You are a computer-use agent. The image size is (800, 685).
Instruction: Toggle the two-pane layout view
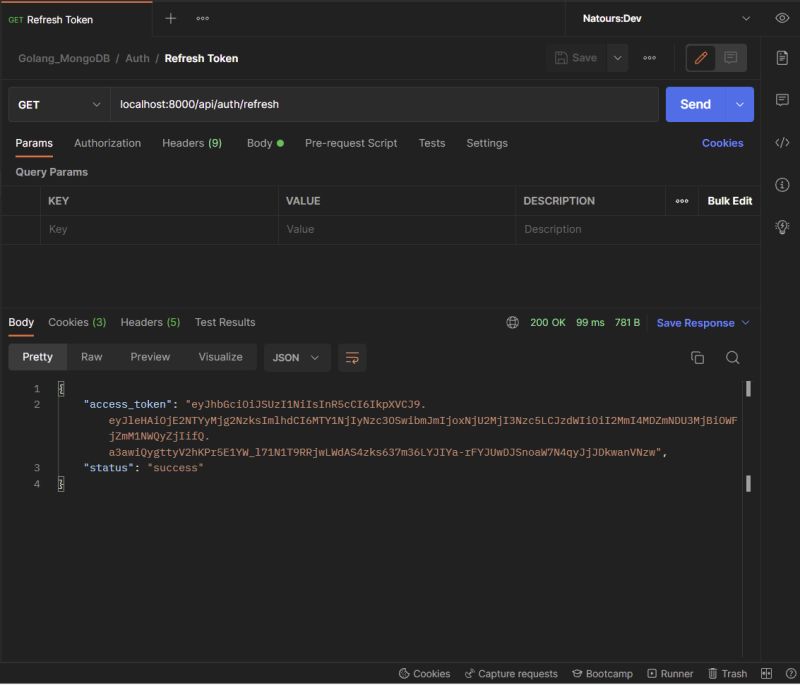coord(765,673)
